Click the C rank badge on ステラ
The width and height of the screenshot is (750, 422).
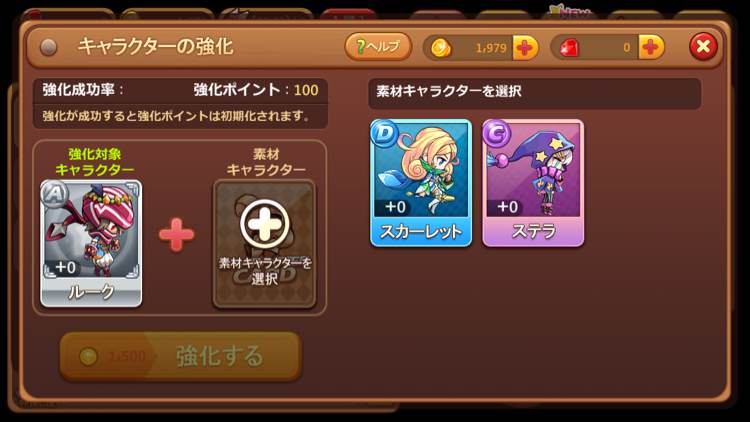click(496, 133)
